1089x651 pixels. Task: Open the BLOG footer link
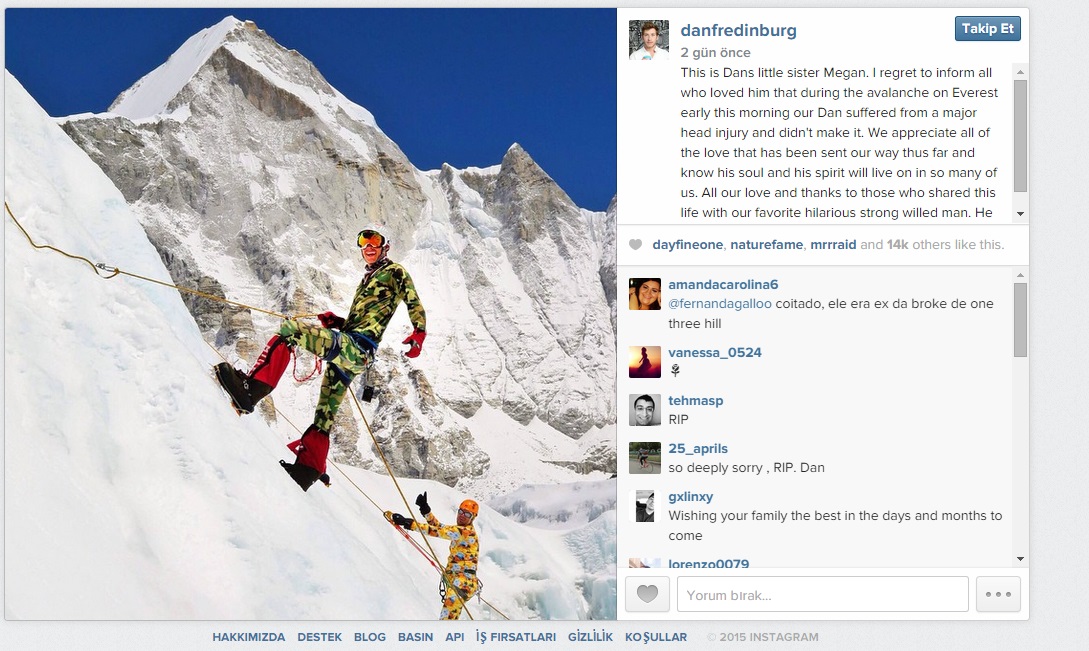pyautogui.click(x=369, y=636)
